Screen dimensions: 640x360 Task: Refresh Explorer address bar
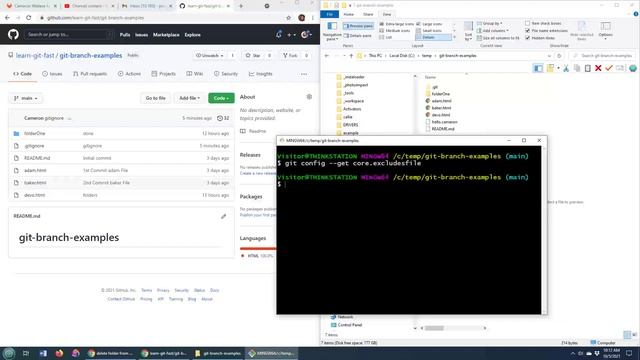[x=559, y=56]
